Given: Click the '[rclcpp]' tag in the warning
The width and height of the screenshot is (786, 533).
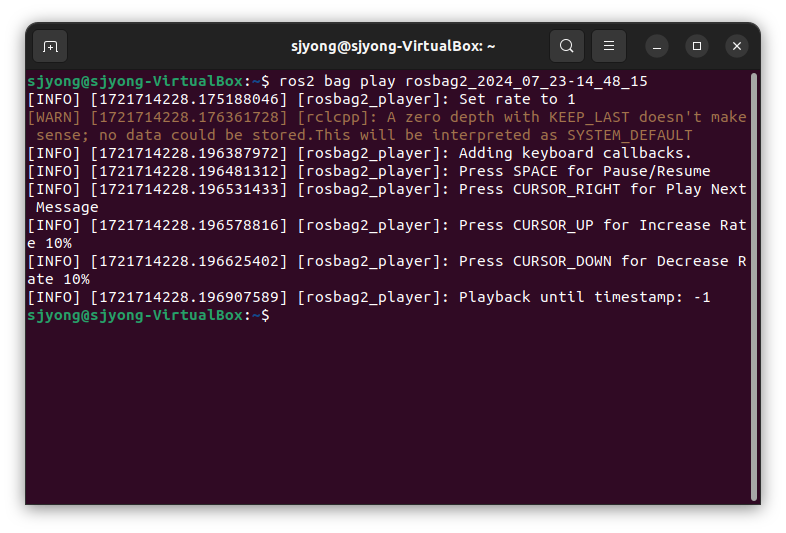Looking at the screenshot, I should [337, 117].
